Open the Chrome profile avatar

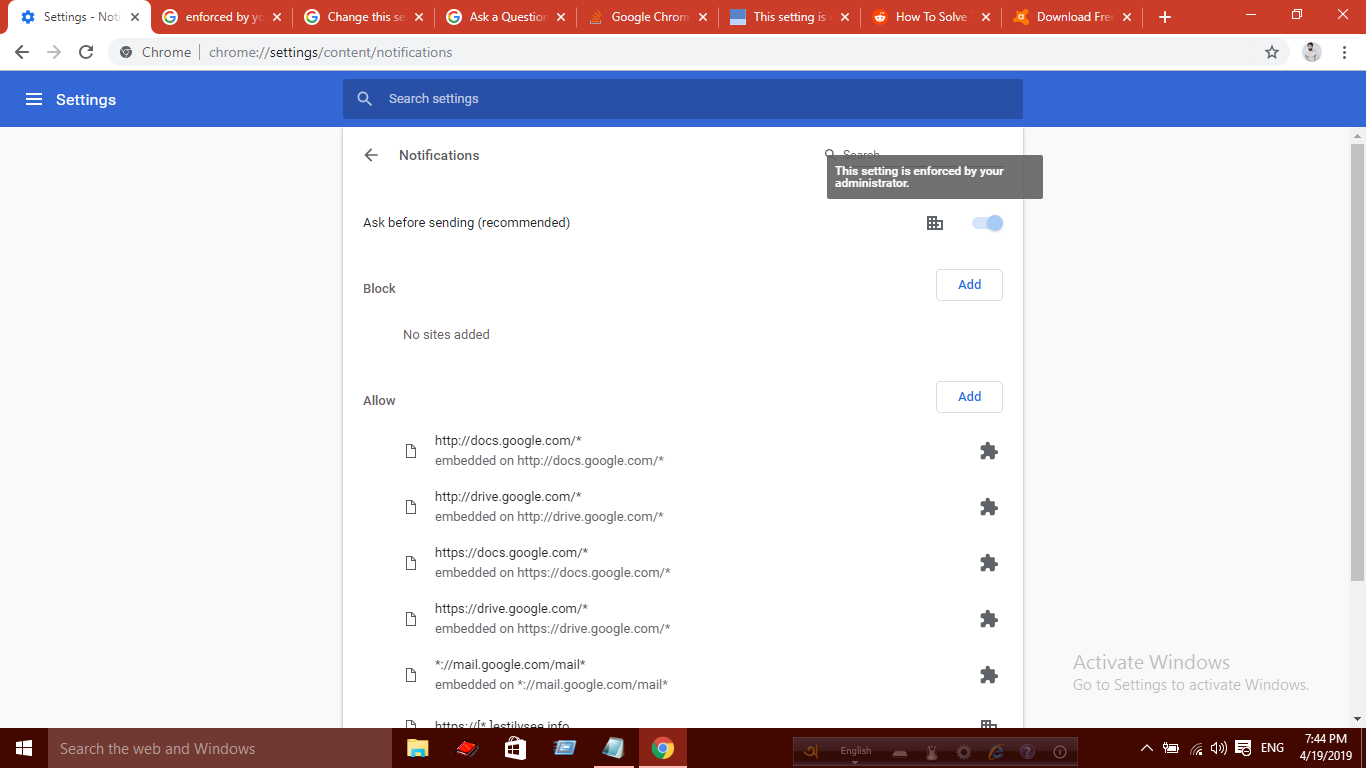(x=1312, y=52)
